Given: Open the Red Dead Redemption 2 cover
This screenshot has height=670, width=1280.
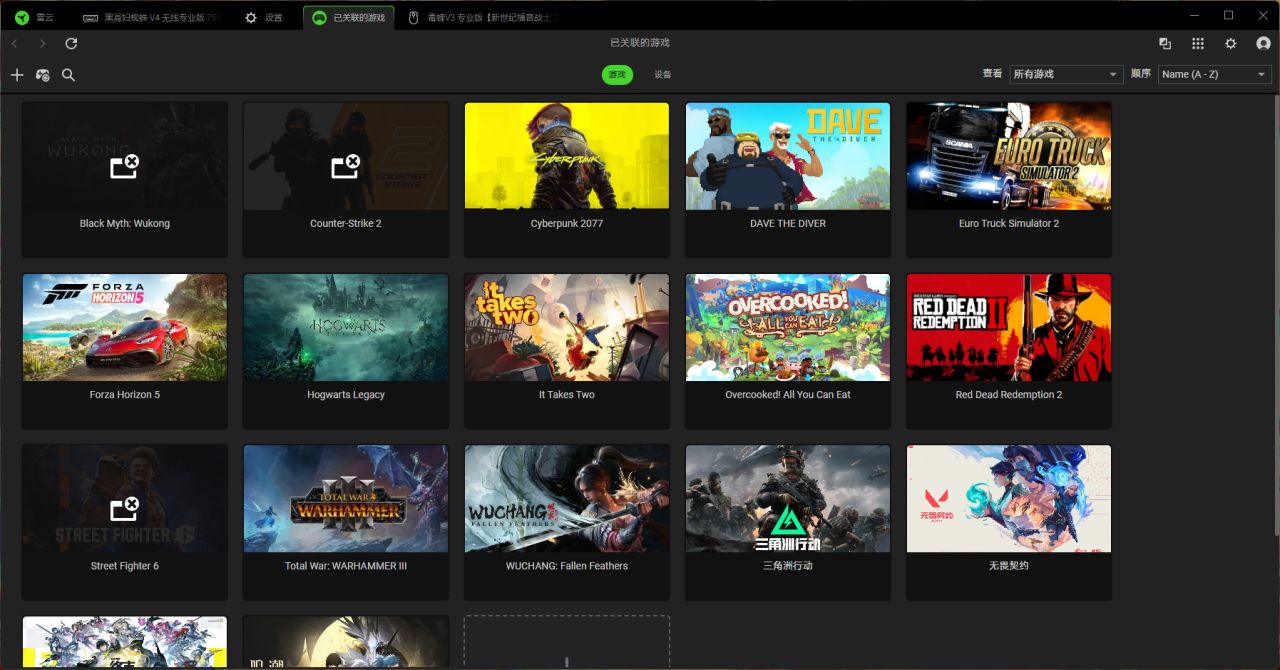Looking at the screenshot, I should [x=1009, y=327].
